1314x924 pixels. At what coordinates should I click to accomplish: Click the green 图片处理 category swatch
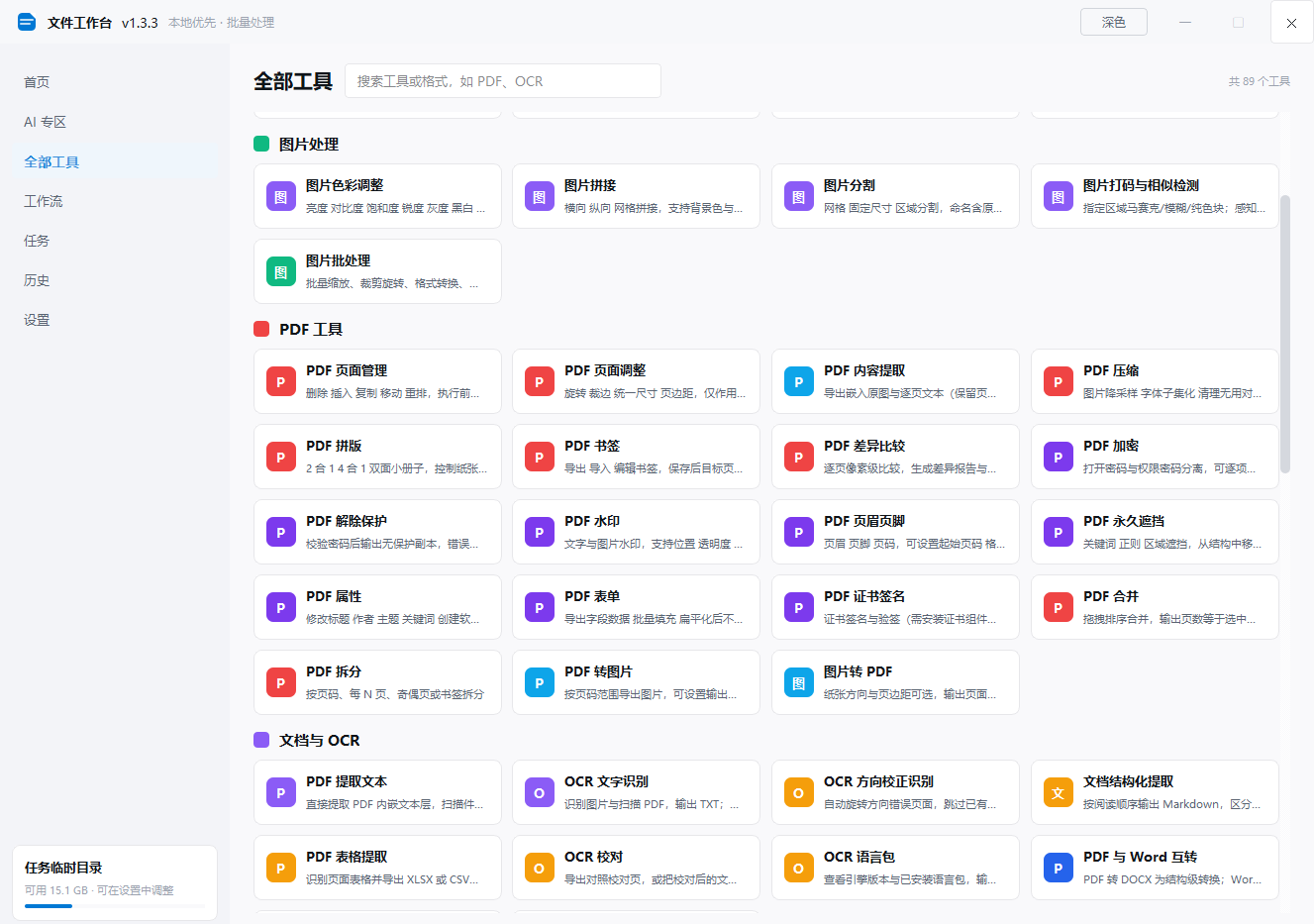point(261,144)
